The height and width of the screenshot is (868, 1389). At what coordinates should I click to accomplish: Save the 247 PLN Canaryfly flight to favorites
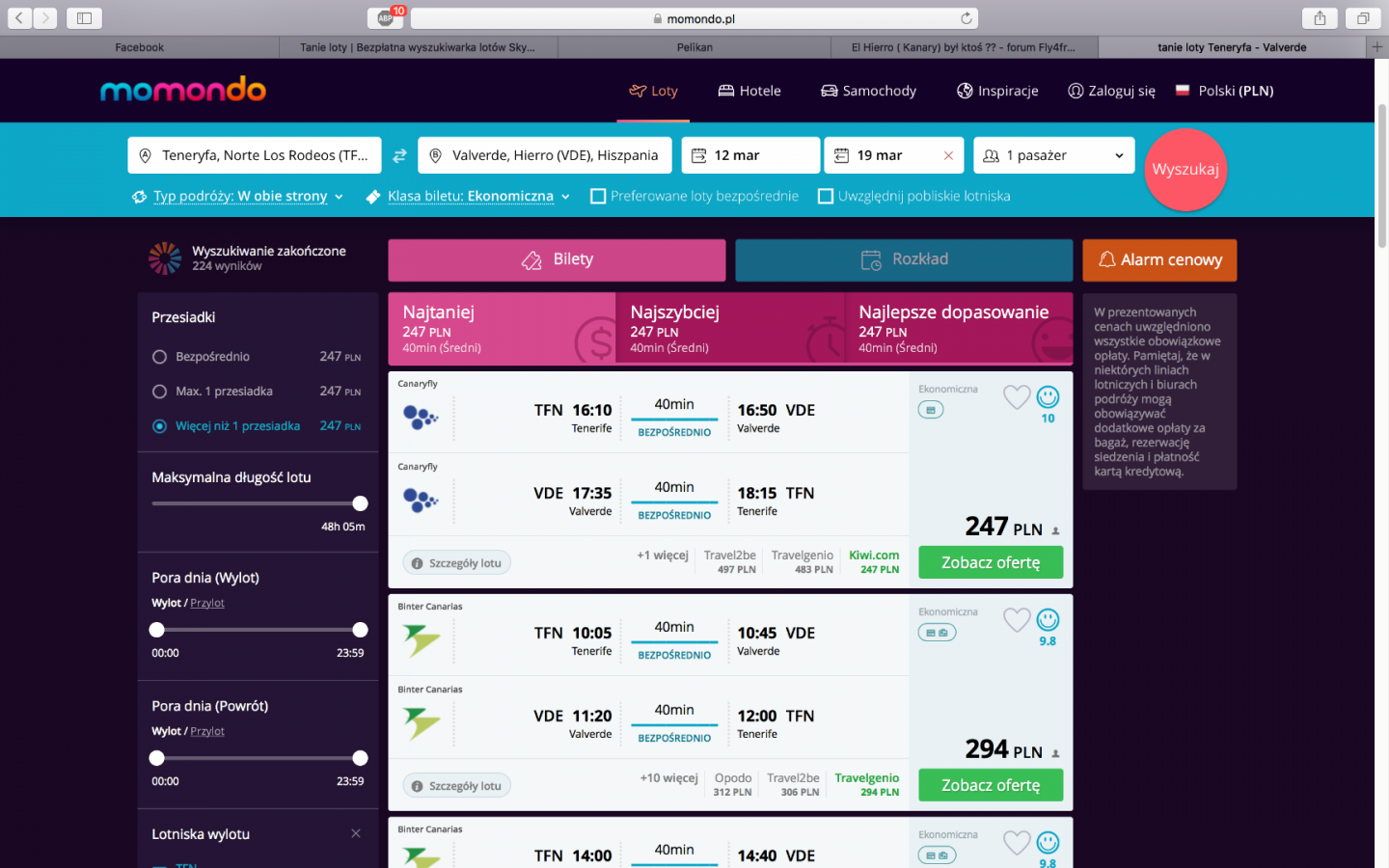[x=1017, y=397]
